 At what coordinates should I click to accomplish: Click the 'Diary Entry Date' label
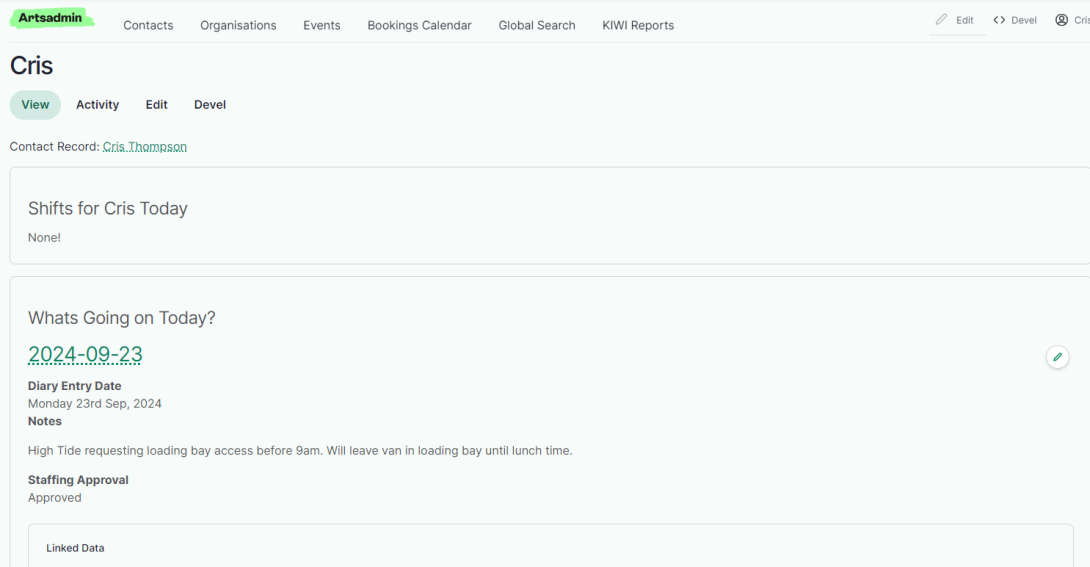coord(74,386)
